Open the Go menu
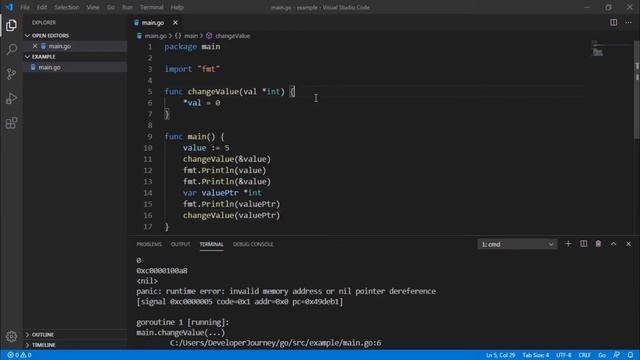This screenshot has height=360, width=640. tap(111, 7)
